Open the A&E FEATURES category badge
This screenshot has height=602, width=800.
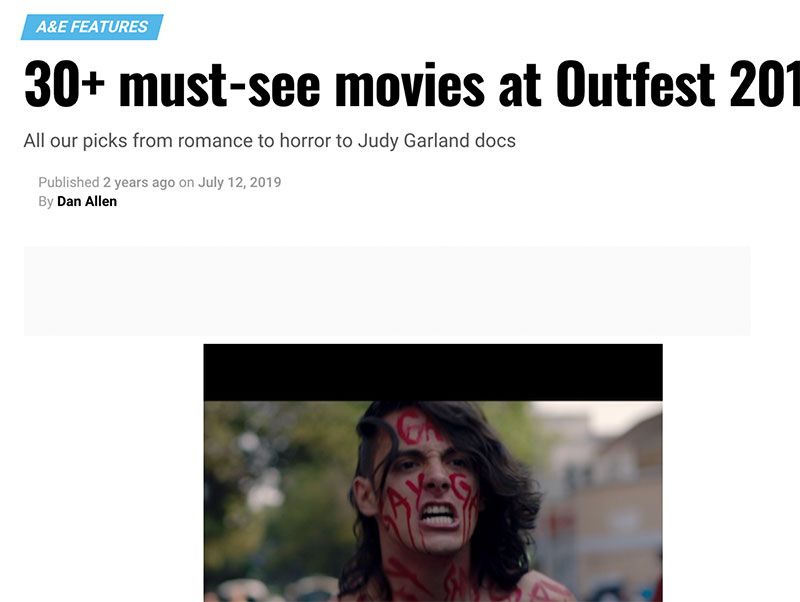92,27
